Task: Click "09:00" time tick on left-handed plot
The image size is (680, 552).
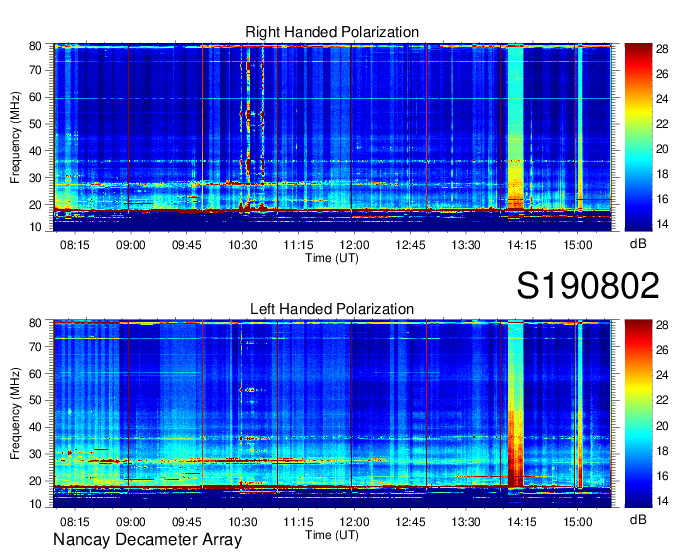Action: 131,522
